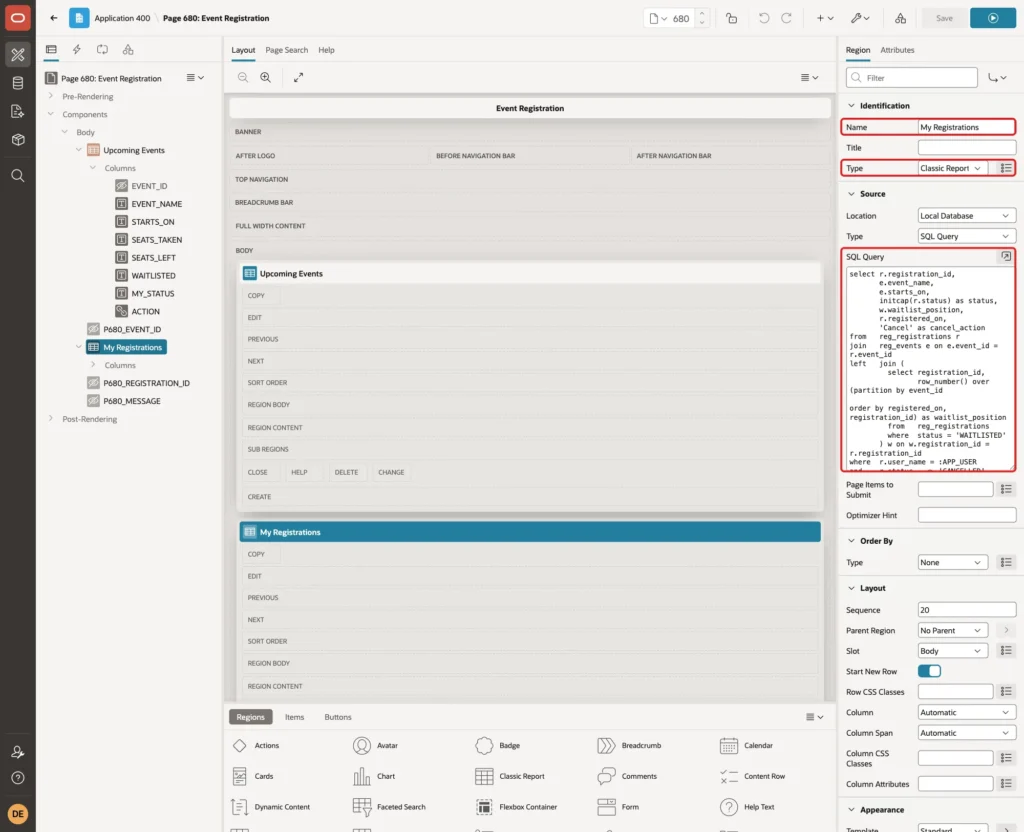Screen dimensions: 1024x832
Task: Open Go to Group menu beside Filter
Action: [x=997, y=78]
